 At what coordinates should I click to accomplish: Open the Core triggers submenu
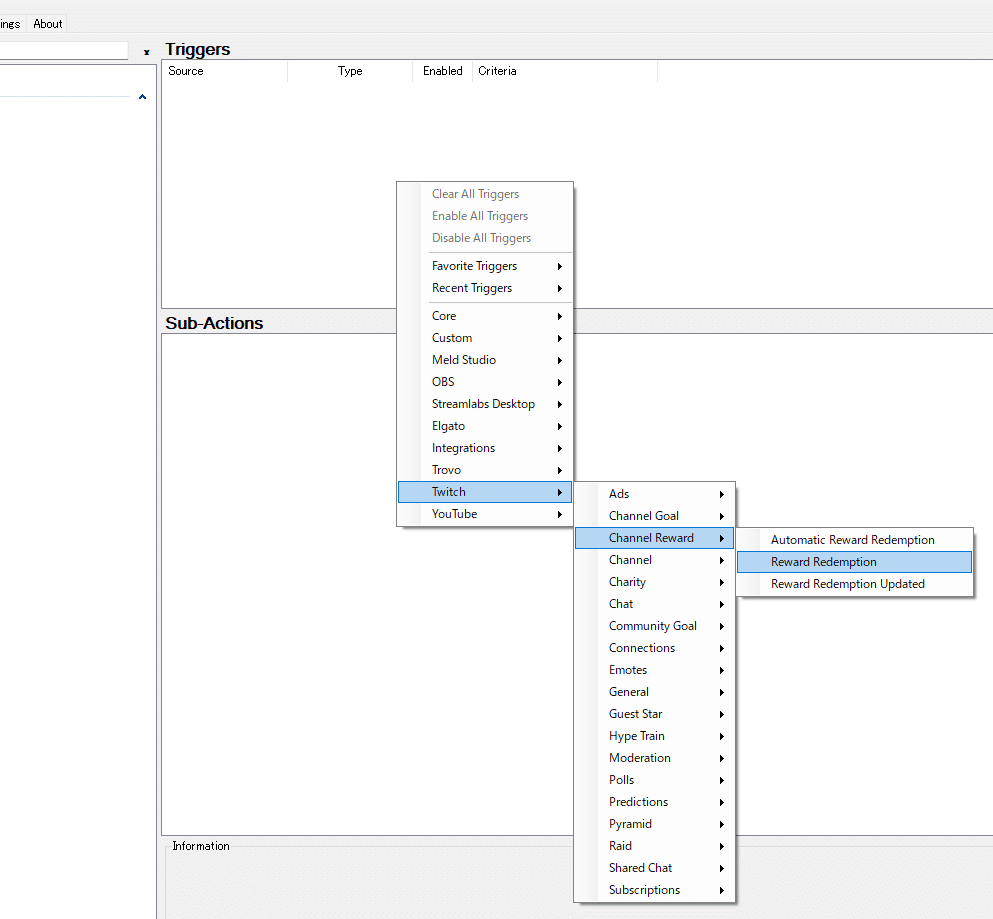click(485, 316)
